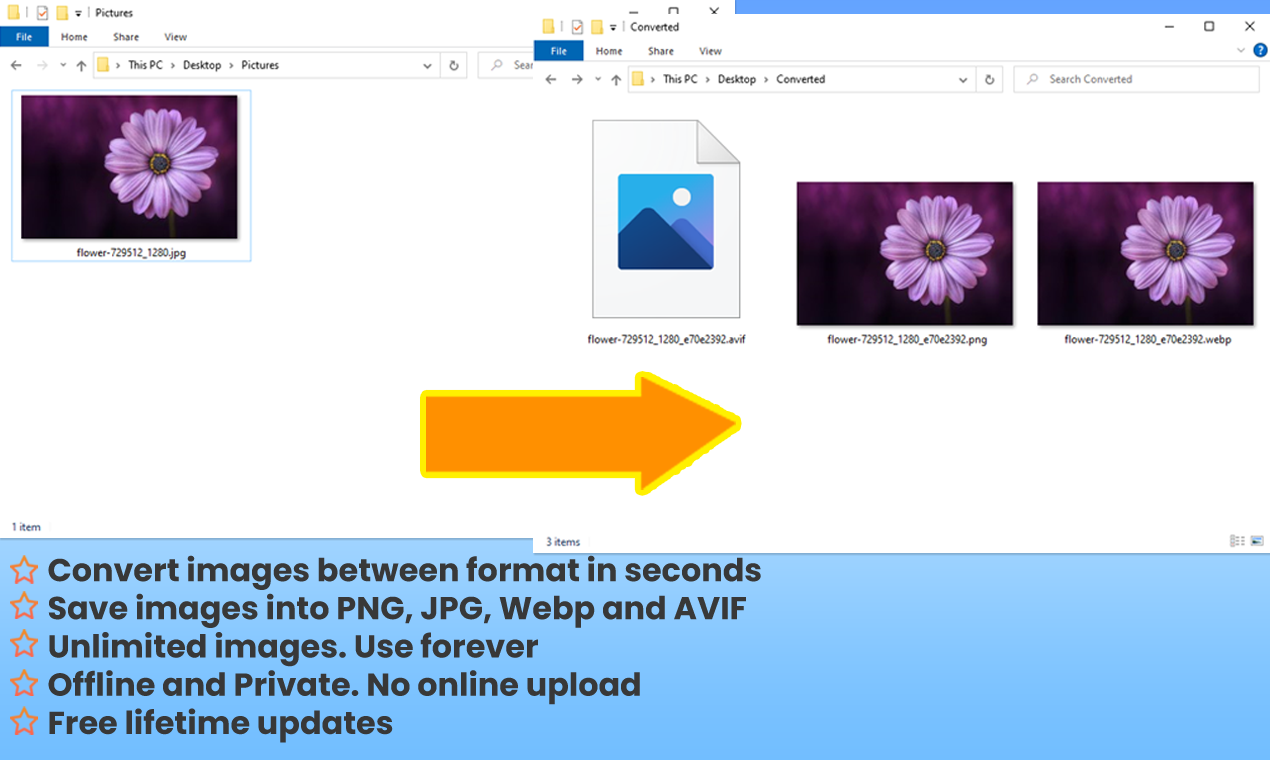
Task: Open Desktop from the breadcrumb path
Action: coord(737,79)
